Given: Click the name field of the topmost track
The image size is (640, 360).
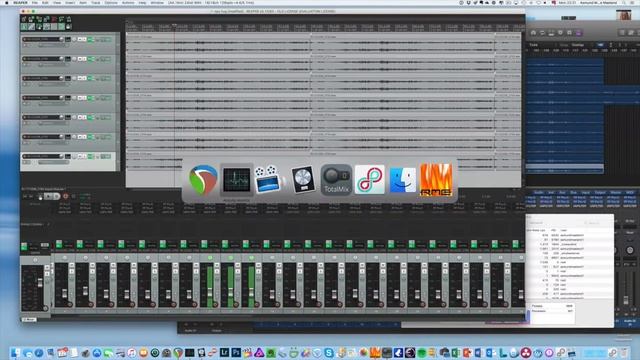Looking at the screenshot, I should [42, 39].
